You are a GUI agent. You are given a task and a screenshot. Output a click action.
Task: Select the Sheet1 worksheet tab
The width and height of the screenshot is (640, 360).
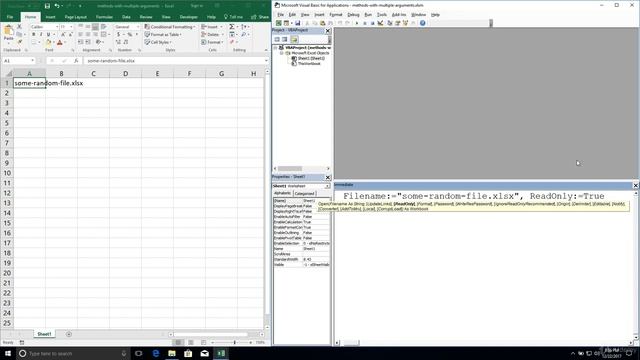44,334
